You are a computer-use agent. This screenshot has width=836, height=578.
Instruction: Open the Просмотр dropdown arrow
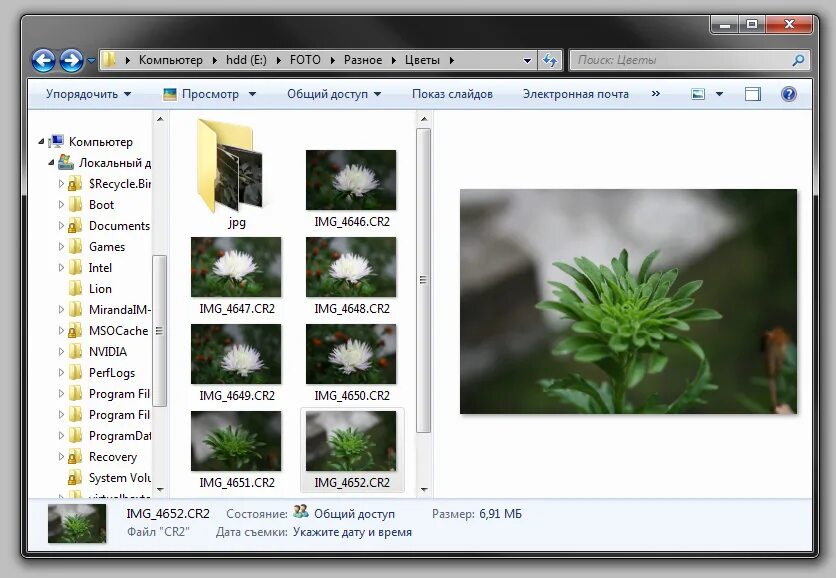click(252, 94)
